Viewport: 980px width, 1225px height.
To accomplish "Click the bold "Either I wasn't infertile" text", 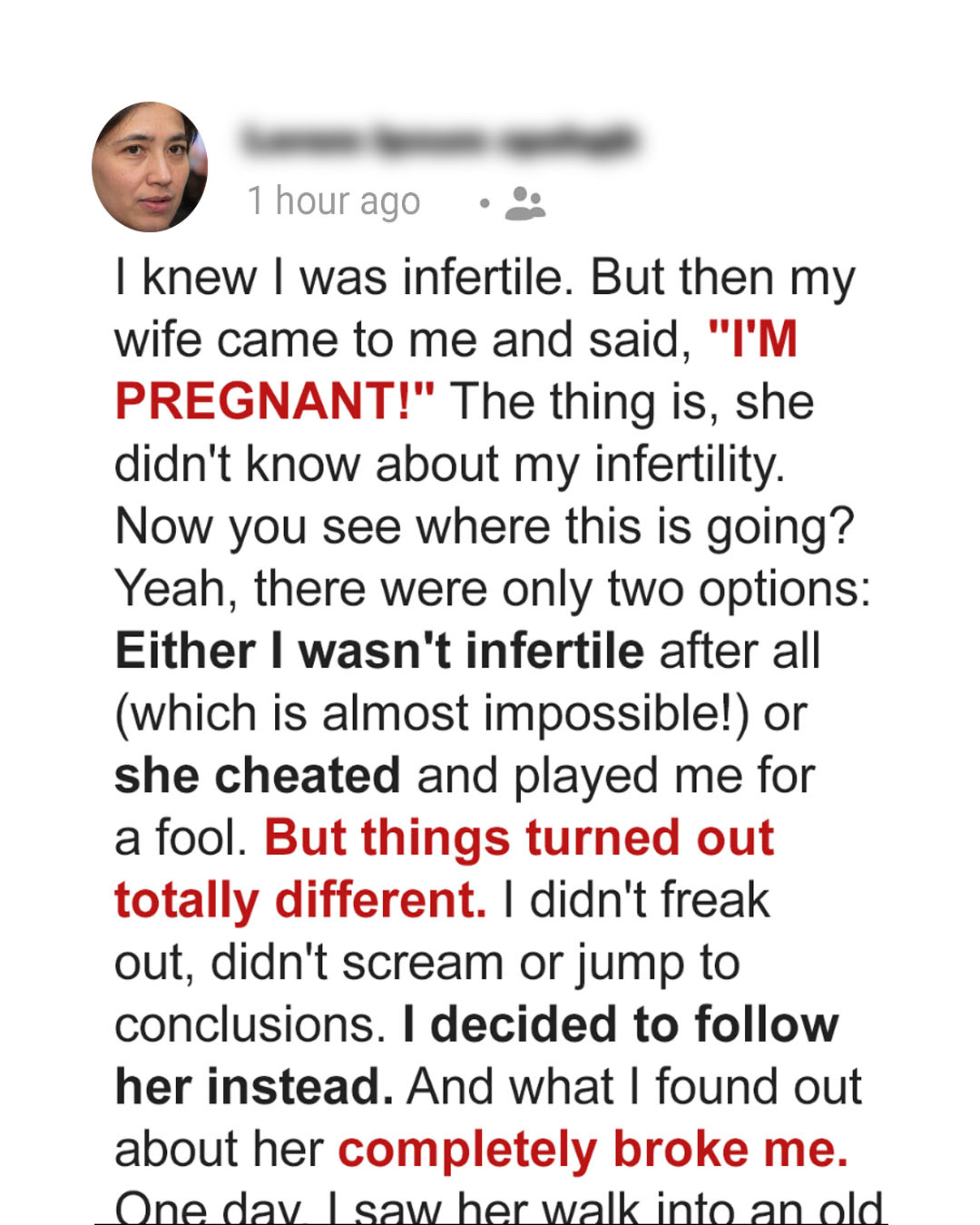I will click(379, 652).
